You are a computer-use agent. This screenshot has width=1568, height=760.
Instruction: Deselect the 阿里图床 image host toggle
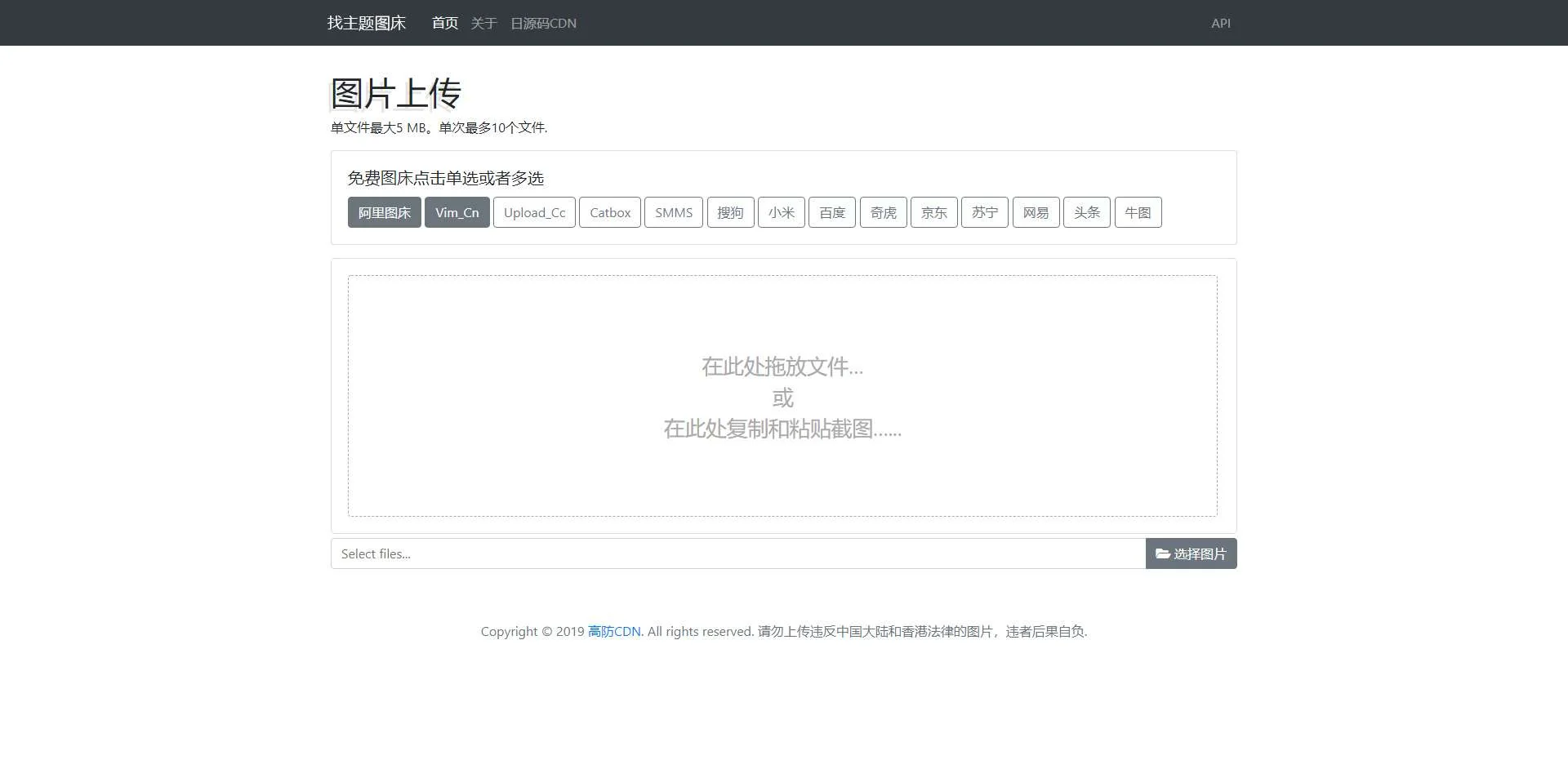coord(384,213)
